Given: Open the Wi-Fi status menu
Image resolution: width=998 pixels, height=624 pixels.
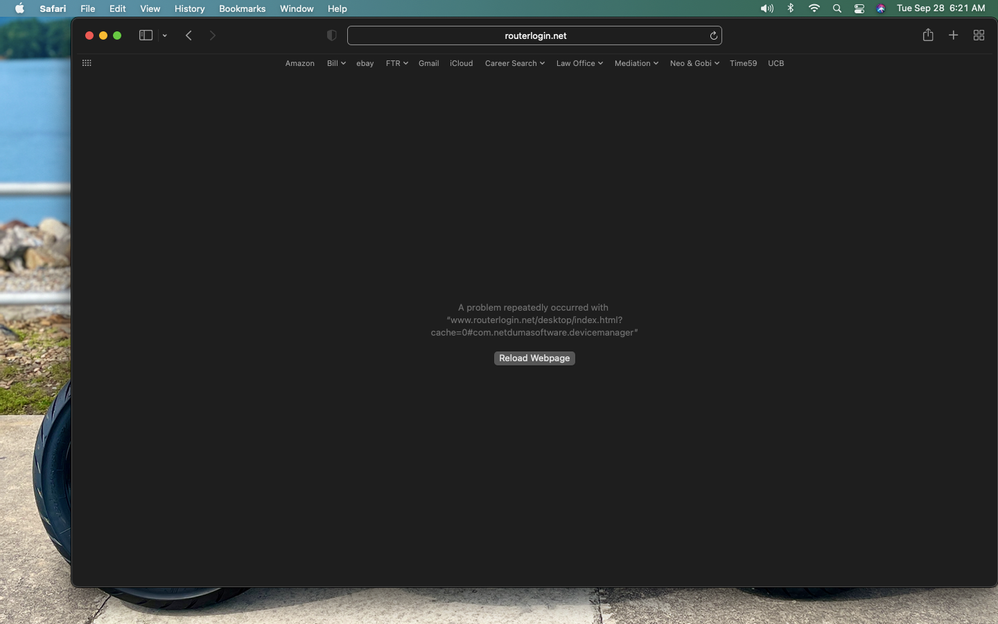Looking at the screenshot, I should (x=814, y=8).
